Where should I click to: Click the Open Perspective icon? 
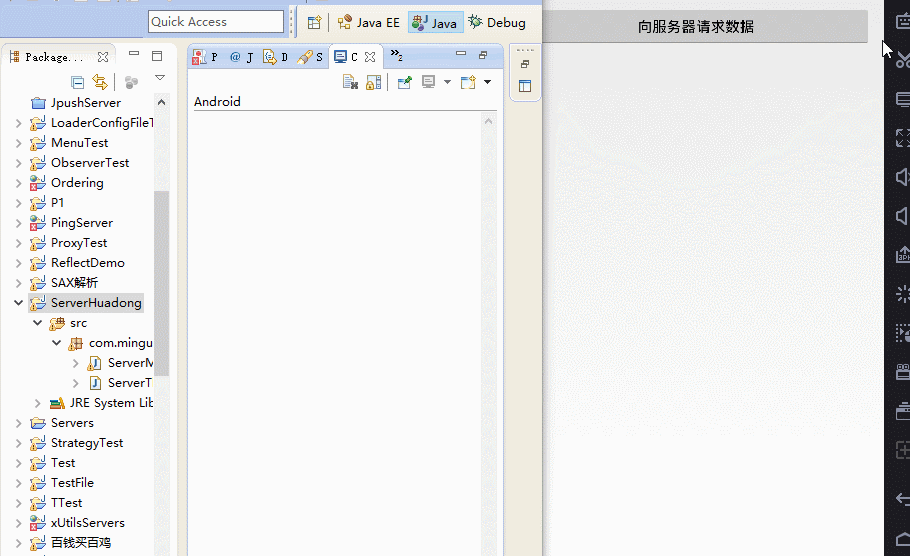coord(314,23)
